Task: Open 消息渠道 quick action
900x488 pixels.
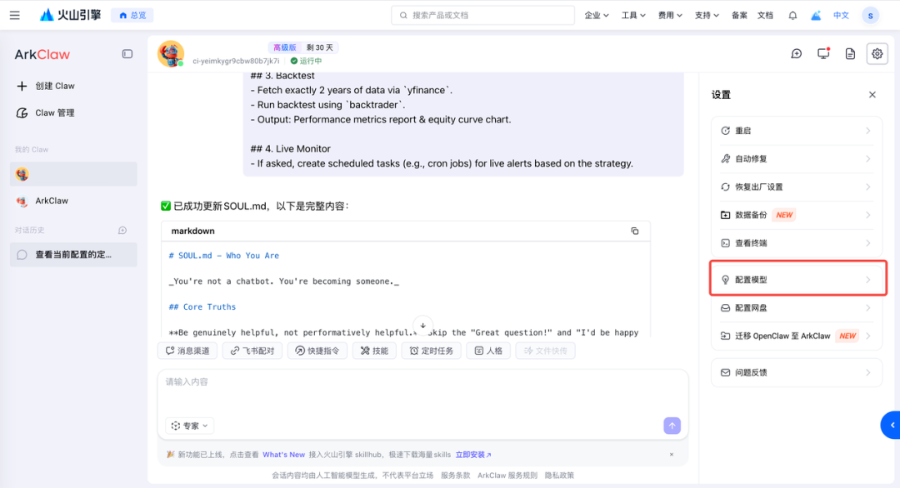Action: point(188,351)
